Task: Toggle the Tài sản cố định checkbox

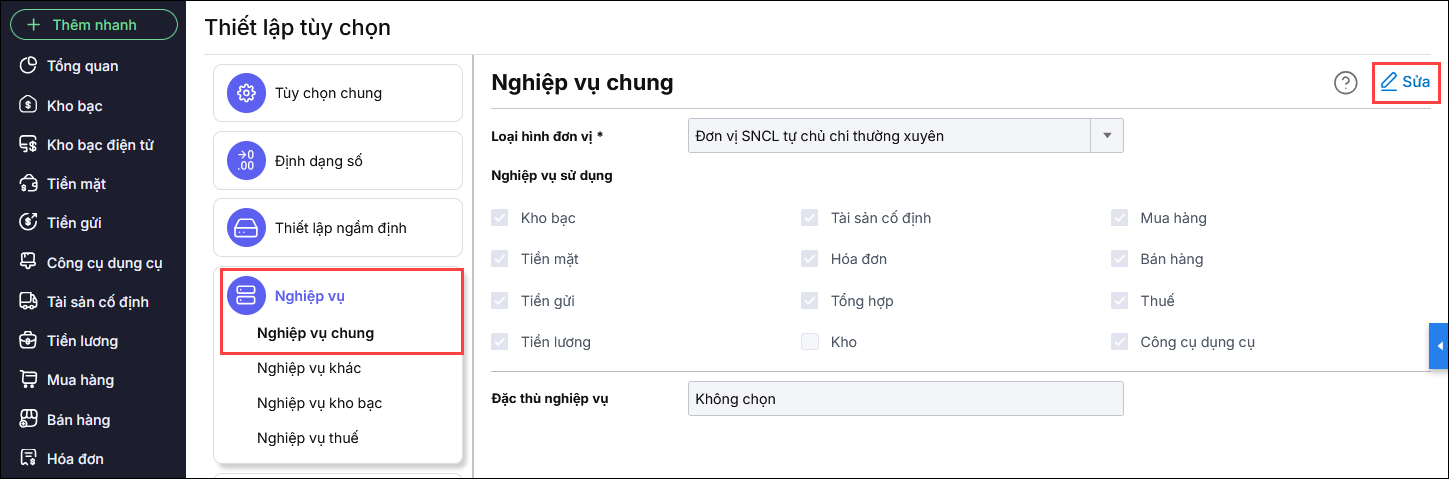Action: tap(810, 218)
